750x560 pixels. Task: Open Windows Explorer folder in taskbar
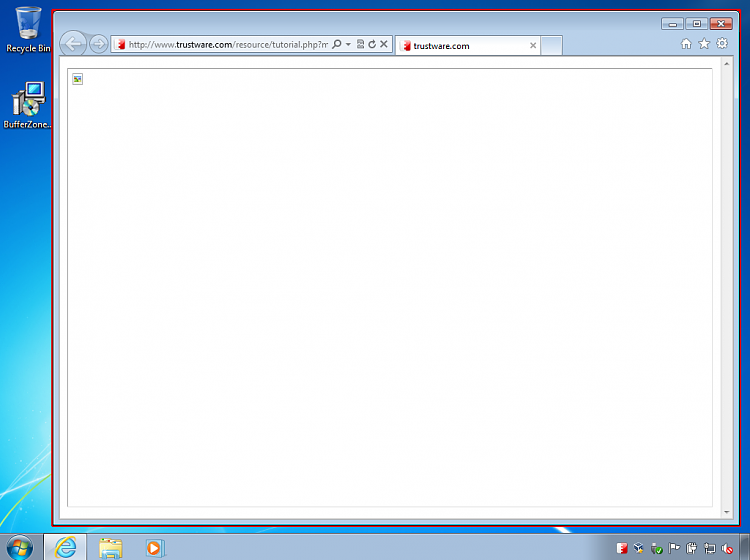(x=110, y=548)
